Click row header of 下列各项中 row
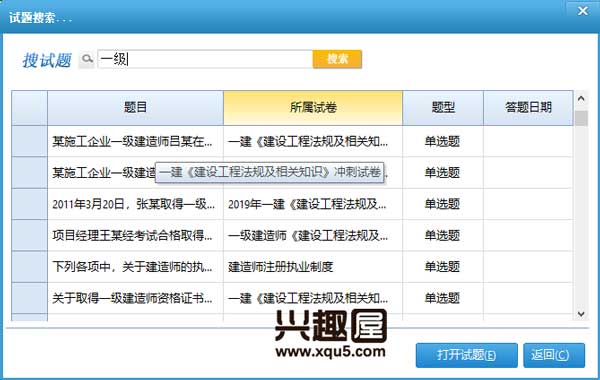600x380 pixels. pos(29,267)
